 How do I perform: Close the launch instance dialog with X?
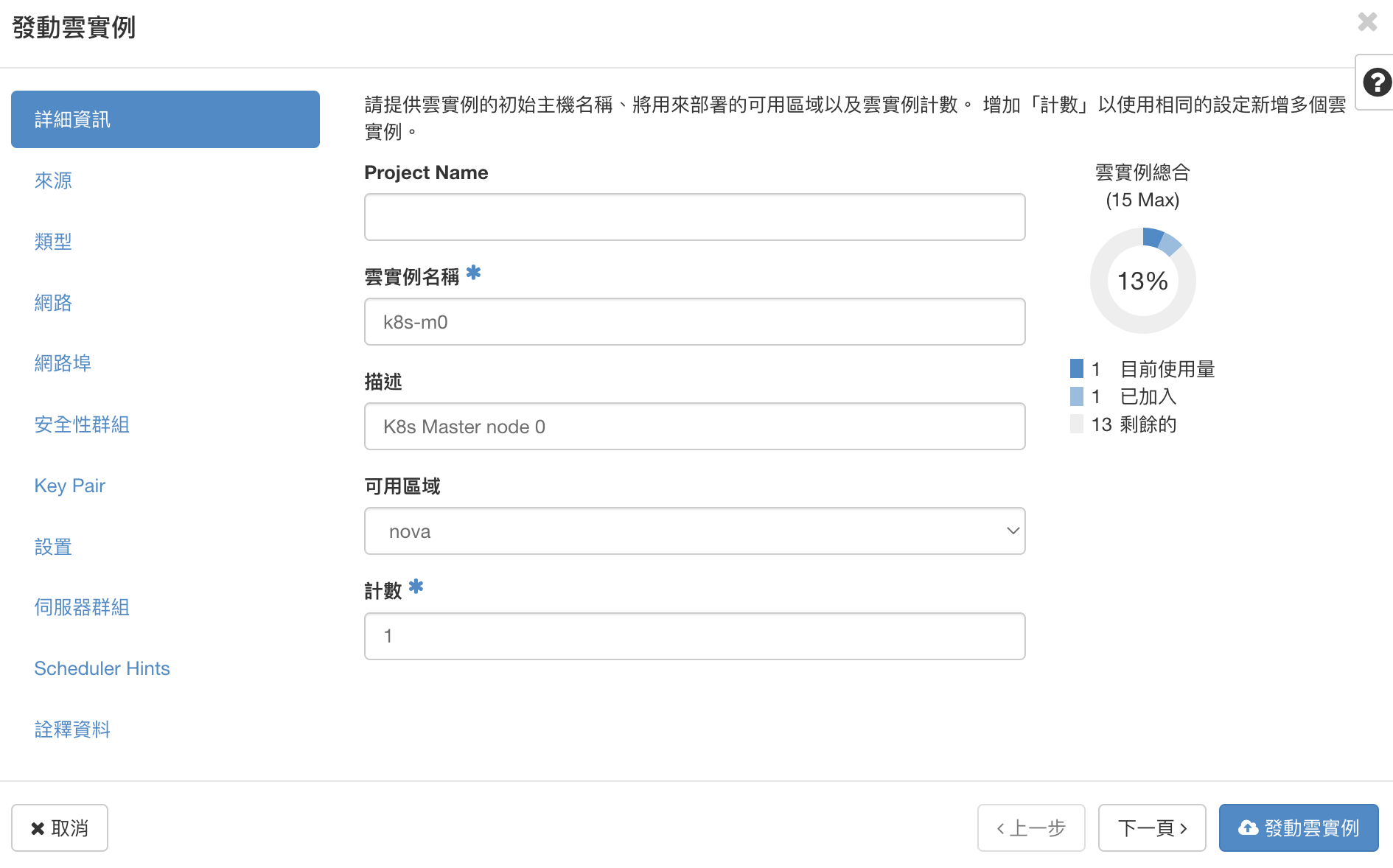pyautogui.click(x=1367, y=22)
